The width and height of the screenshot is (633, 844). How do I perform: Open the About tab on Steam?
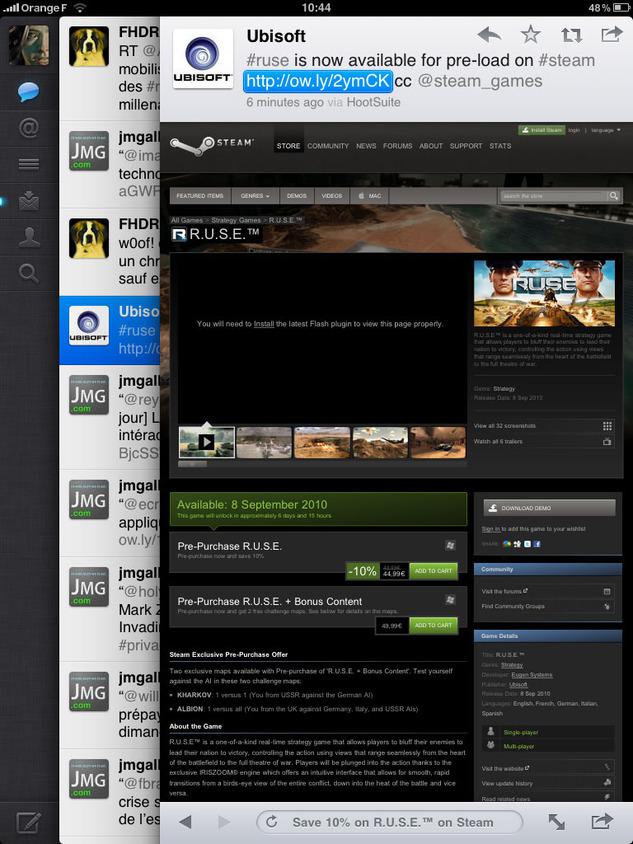[431, 146]
